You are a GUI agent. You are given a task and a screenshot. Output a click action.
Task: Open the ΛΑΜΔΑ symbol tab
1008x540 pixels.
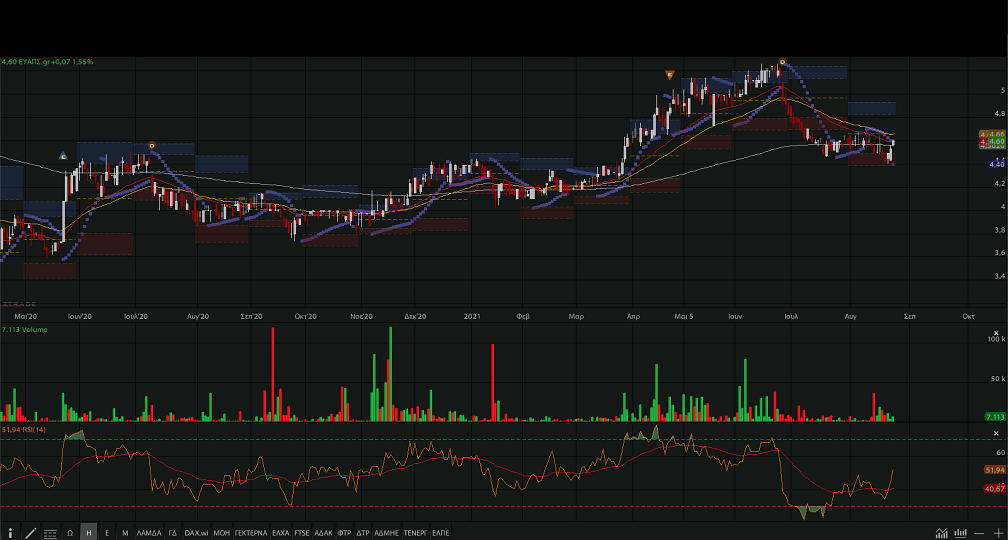point(148,533)
